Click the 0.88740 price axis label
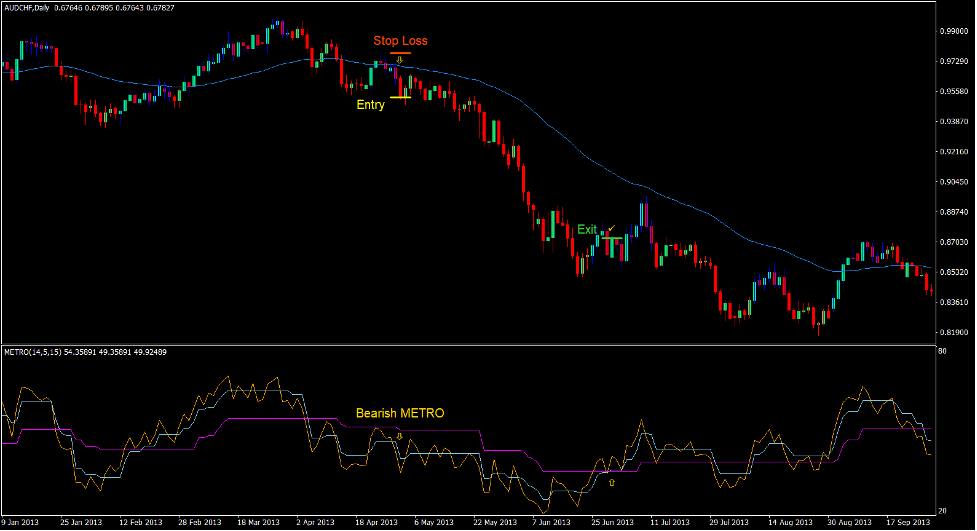This screenshot has width=977, height=531. click(954, 212)
